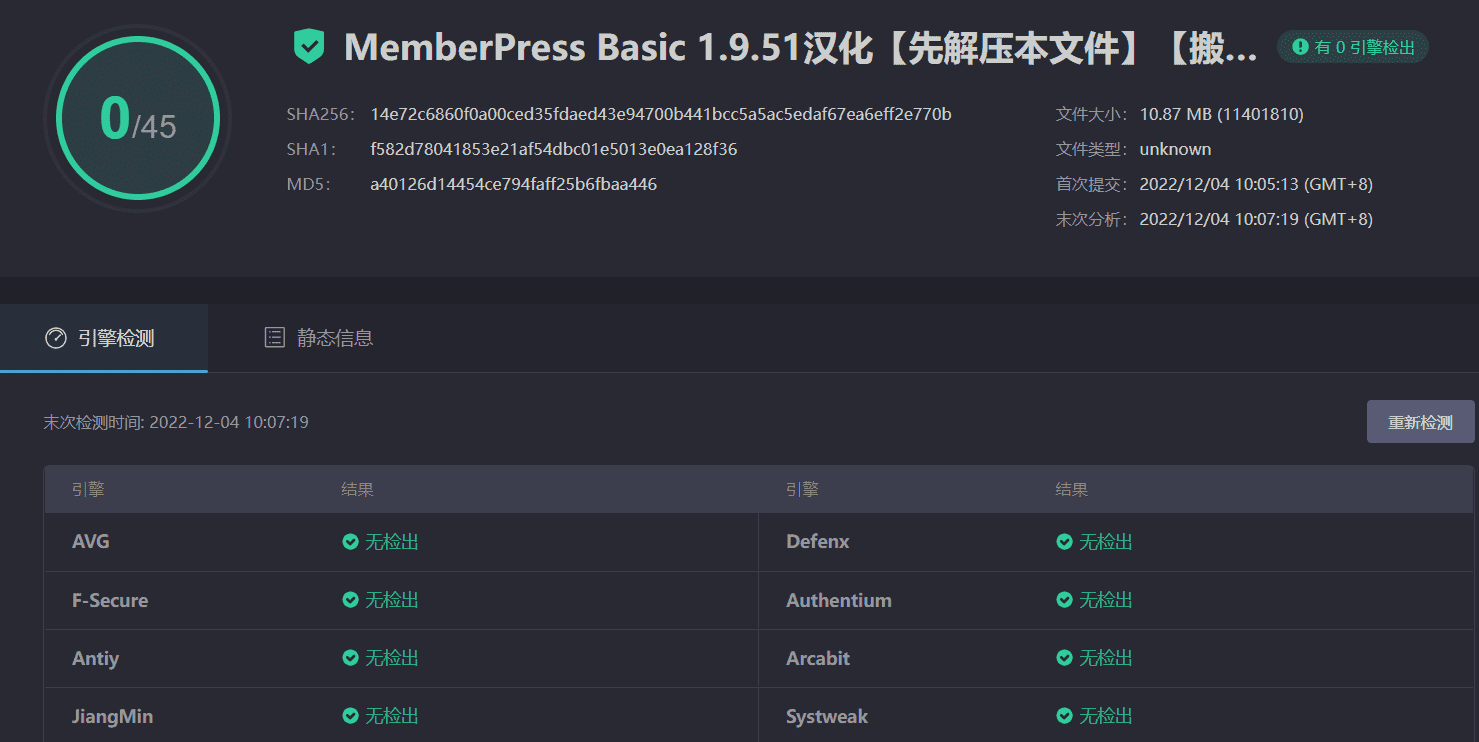This screenshot has height=742, width=1479.
Task: Click the green check icon in JiangMin row
Action: pos(351,716)
